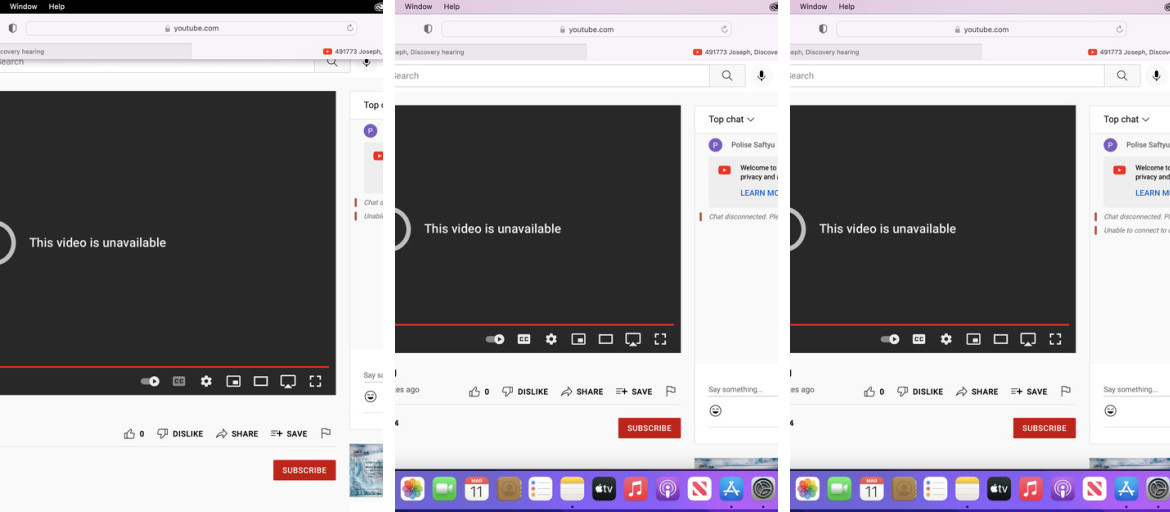The height and width of the screenshot is (512, 1170).
Task: Open the video settings gear
Action: click(x=551, y=339)
